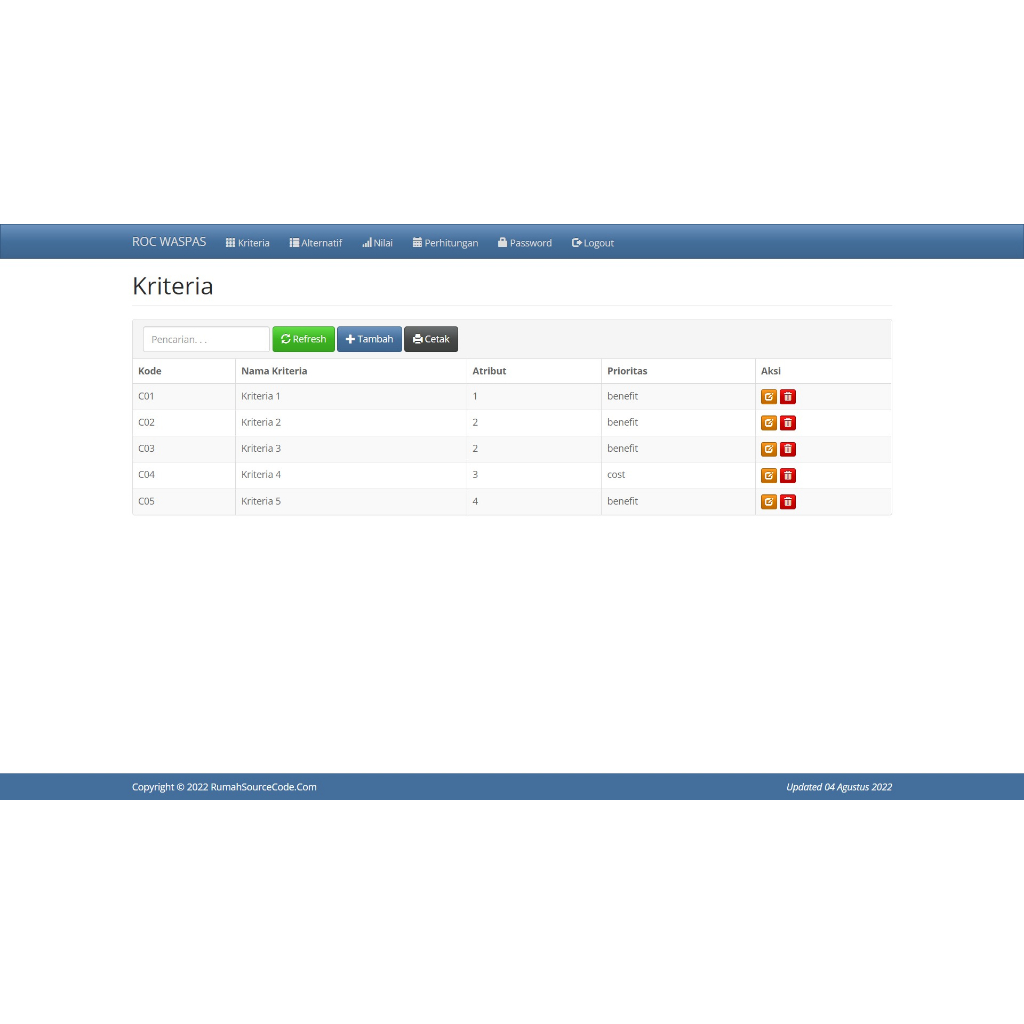1024x1024 pixels.
Task: Select the C05 code cell
Action: click(184, 502)
